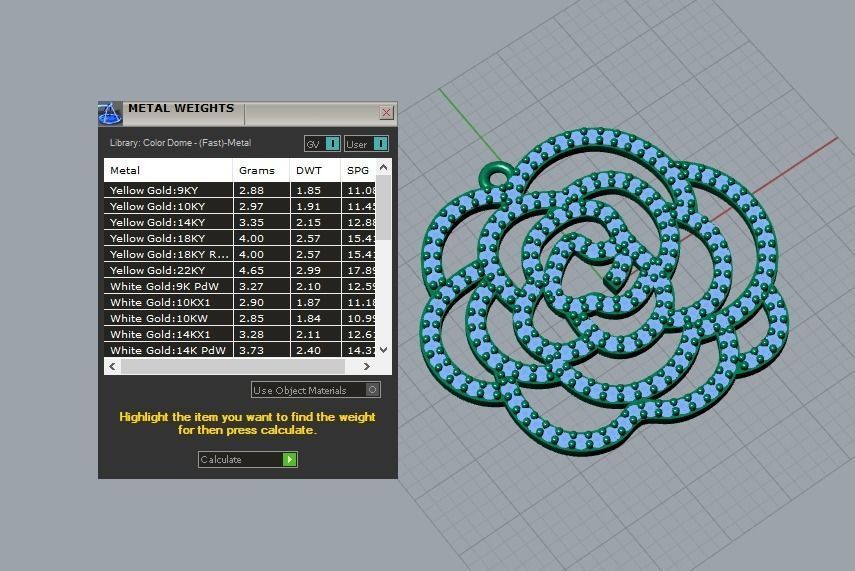Sort by the Grams column header
Viewport: 855px width, 571px height.
(x=261, y=170)
